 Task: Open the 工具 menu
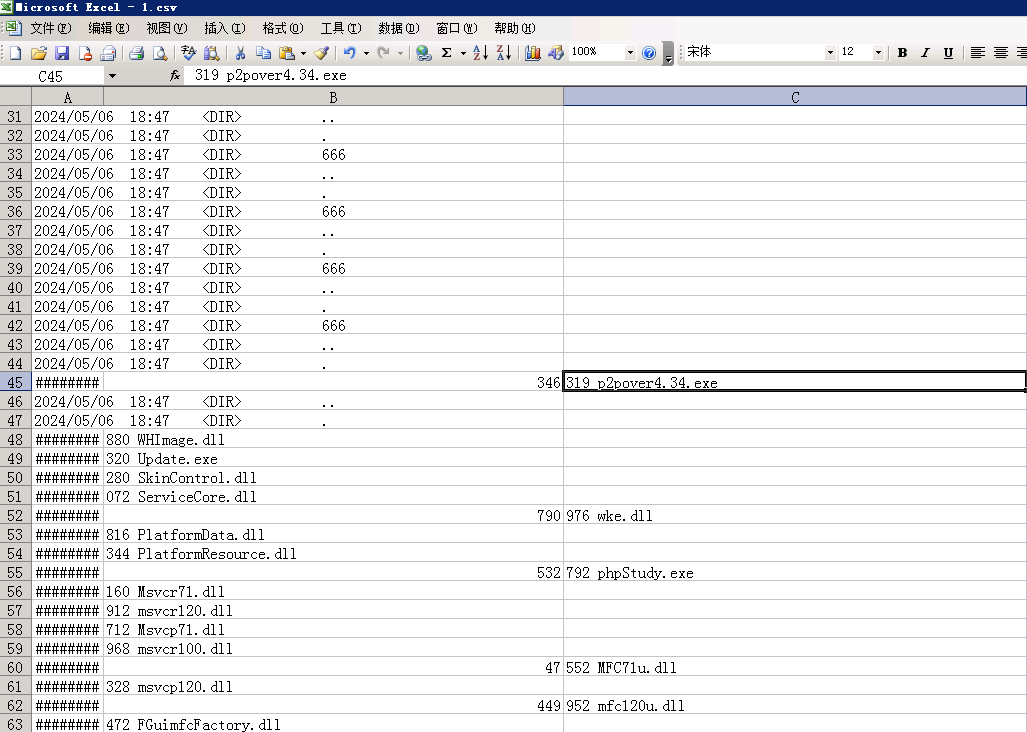341,28
